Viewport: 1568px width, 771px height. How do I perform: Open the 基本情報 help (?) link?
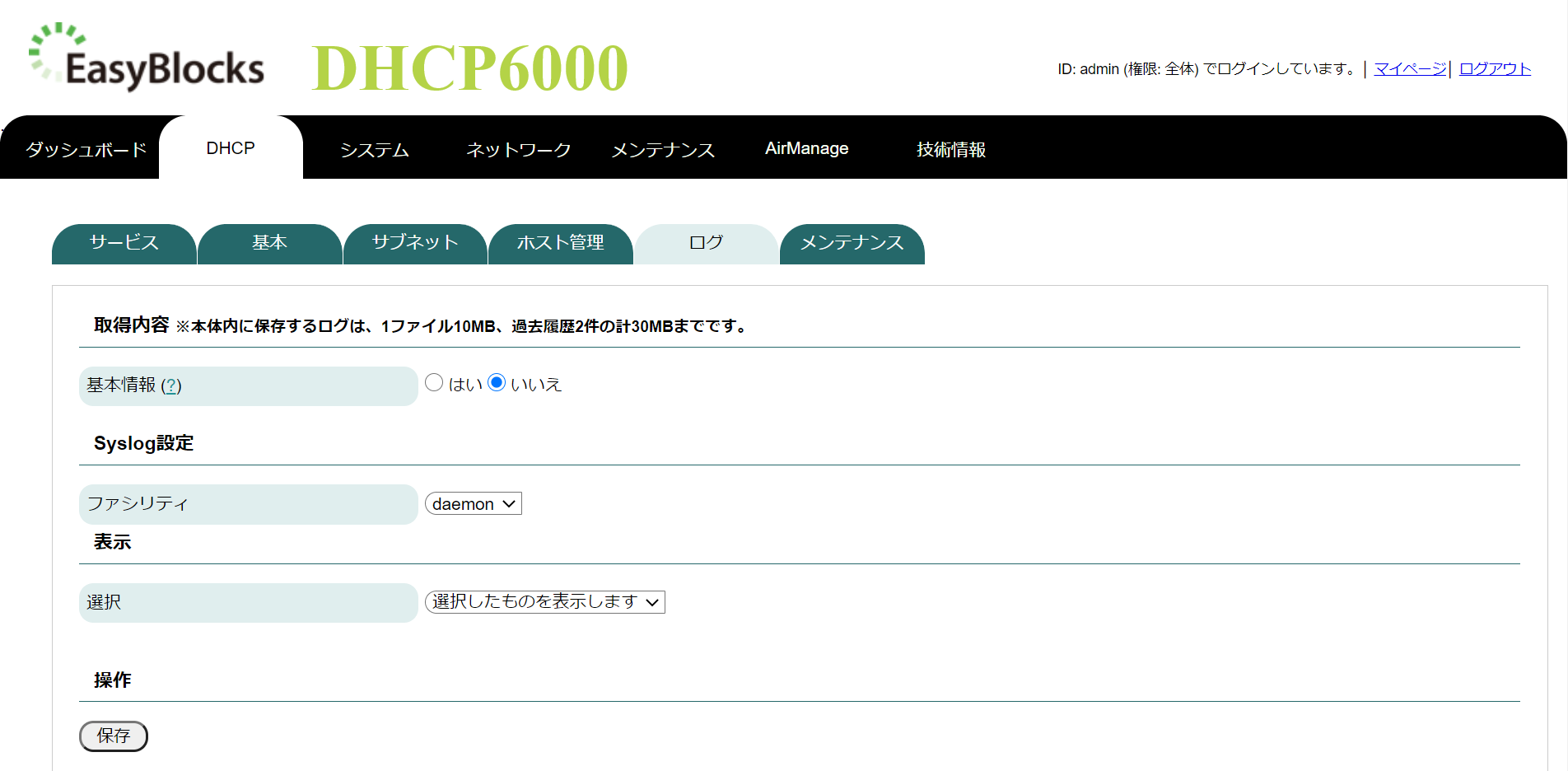[x=171, y=385]
